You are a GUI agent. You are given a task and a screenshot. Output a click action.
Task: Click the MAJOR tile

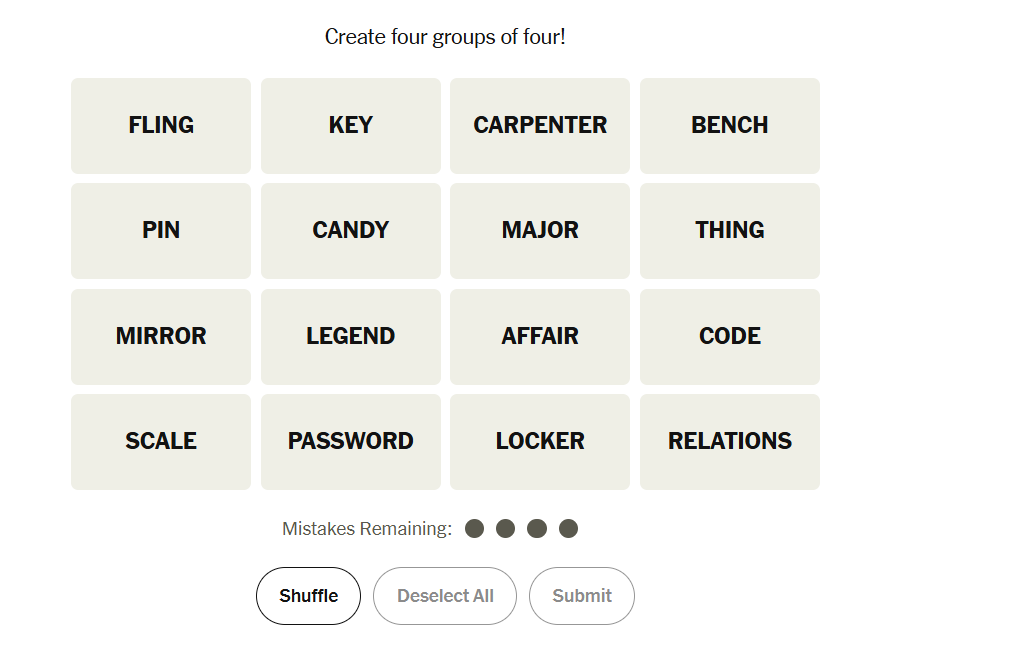tap(540, 231)
